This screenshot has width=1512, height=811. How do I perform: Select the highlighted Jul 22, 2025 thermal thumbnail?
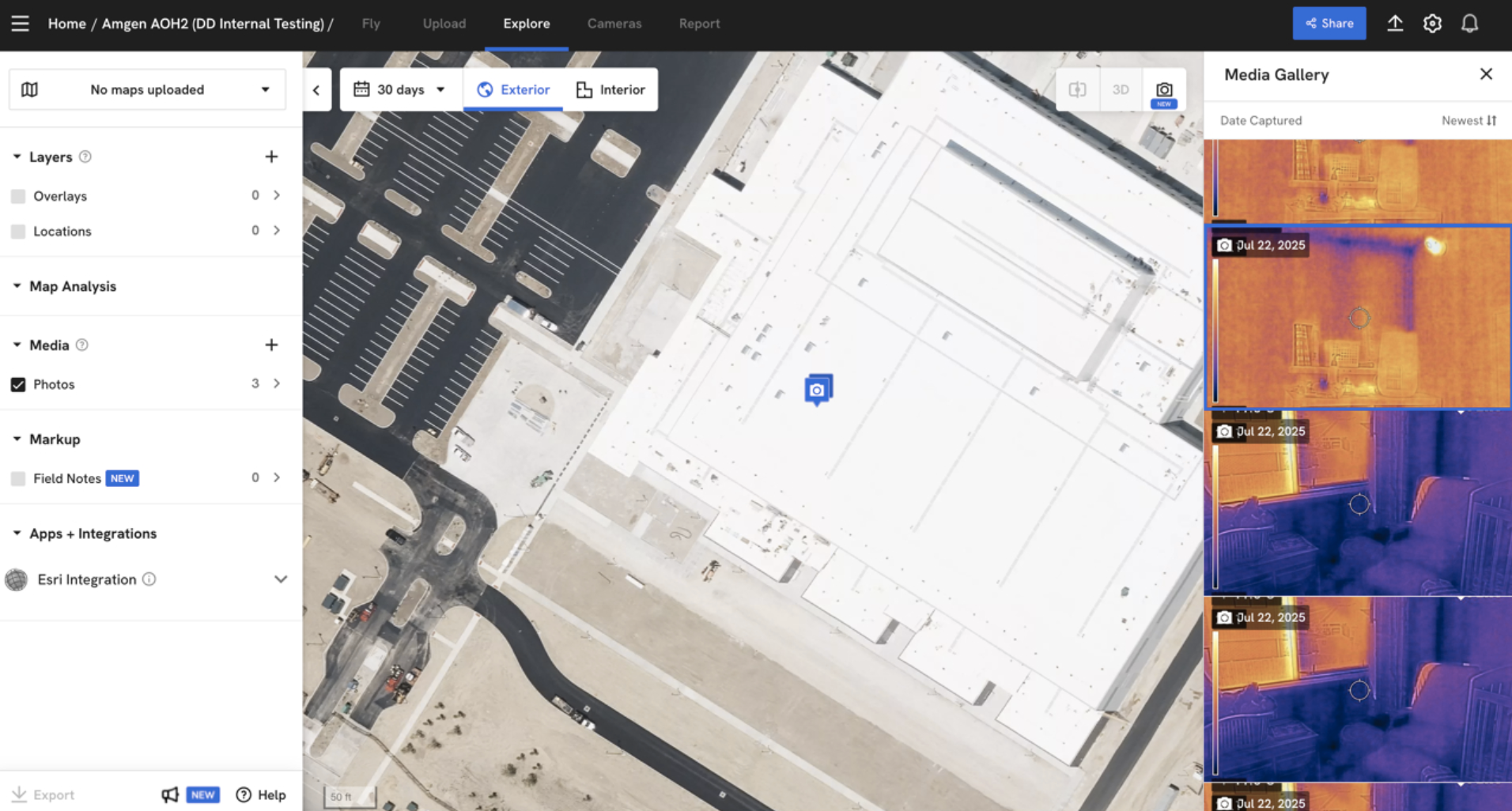point(1358,318)
